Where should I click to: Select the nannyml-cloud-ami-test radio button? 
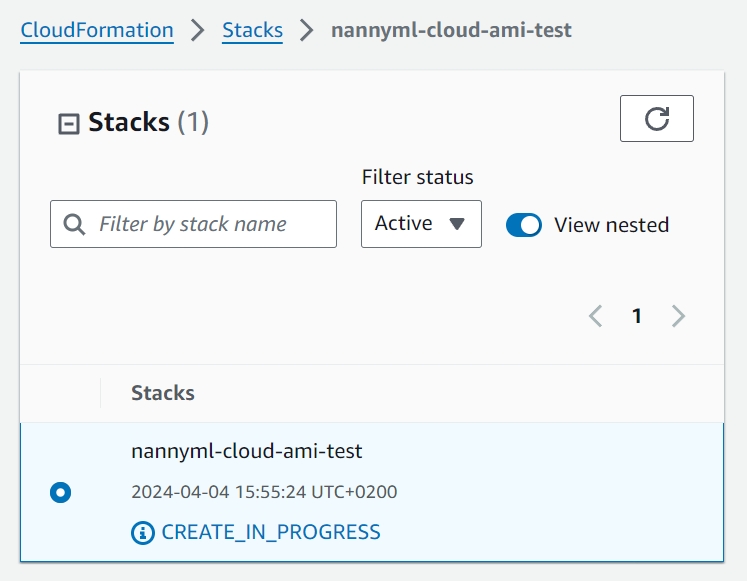tap(61, 492)
